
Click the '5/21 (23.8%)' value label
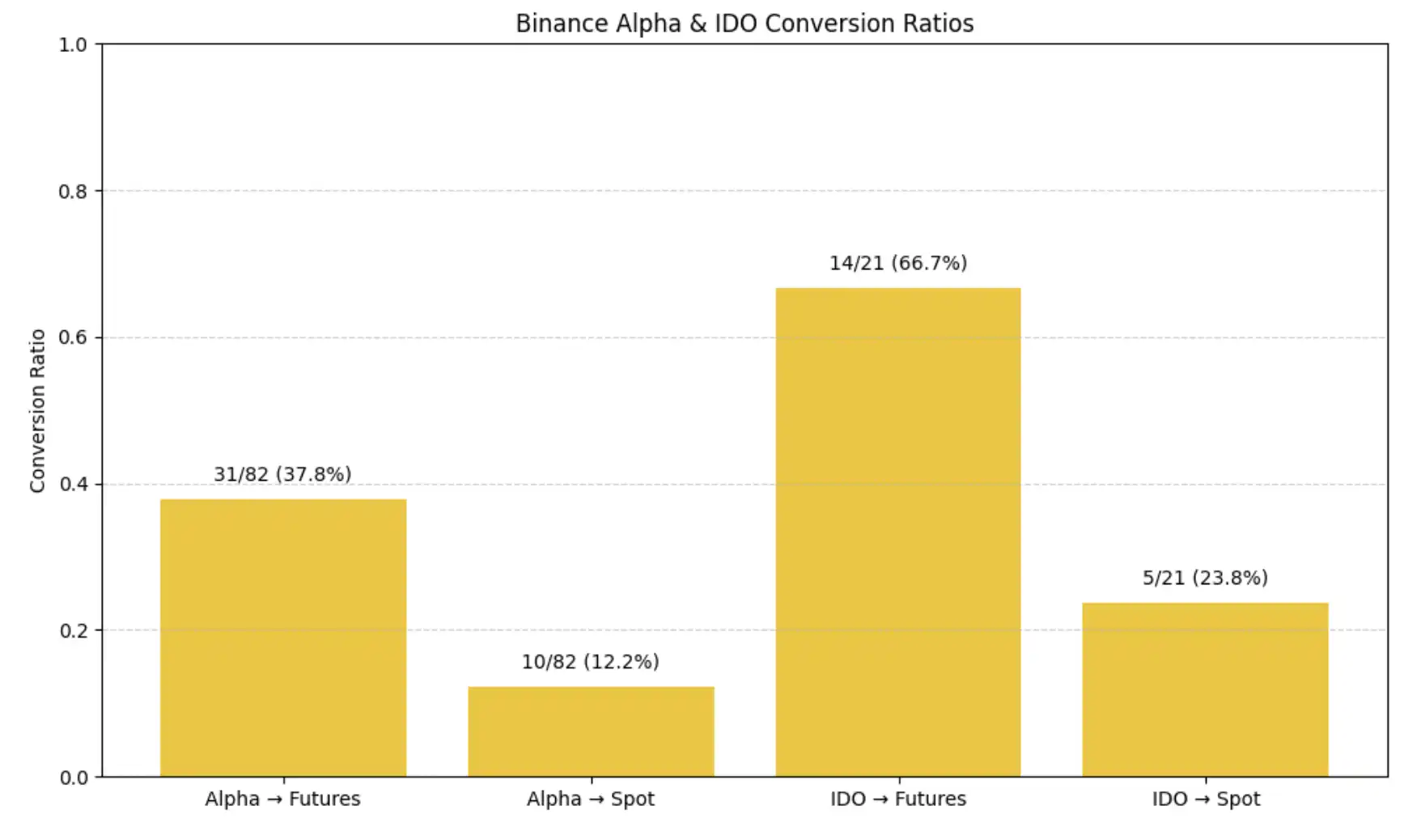click(x=1205, y=578)
